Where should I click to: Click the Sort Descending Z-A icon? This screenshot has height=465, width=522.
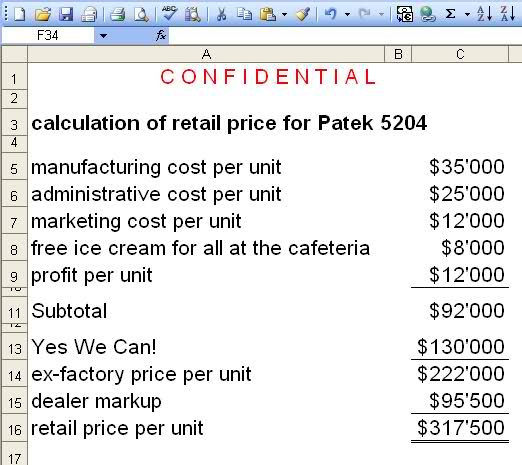(508, 14)
